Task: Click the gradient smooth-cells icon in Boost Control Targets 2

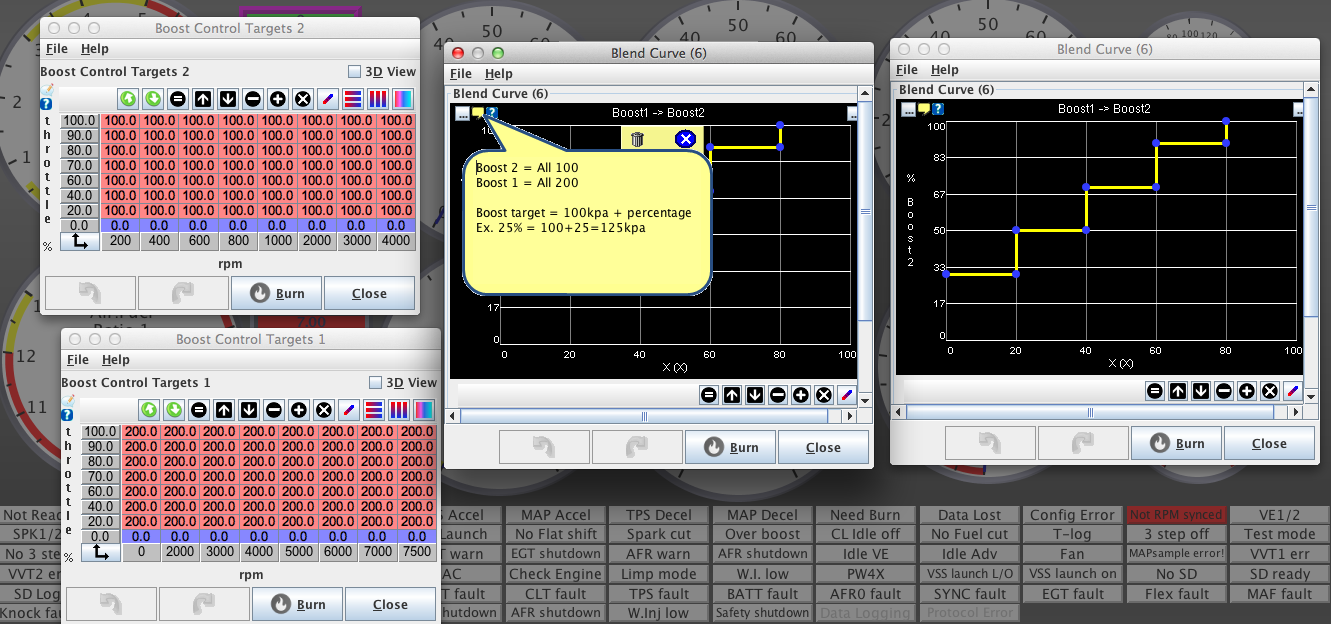Action: tap(402, 99)
